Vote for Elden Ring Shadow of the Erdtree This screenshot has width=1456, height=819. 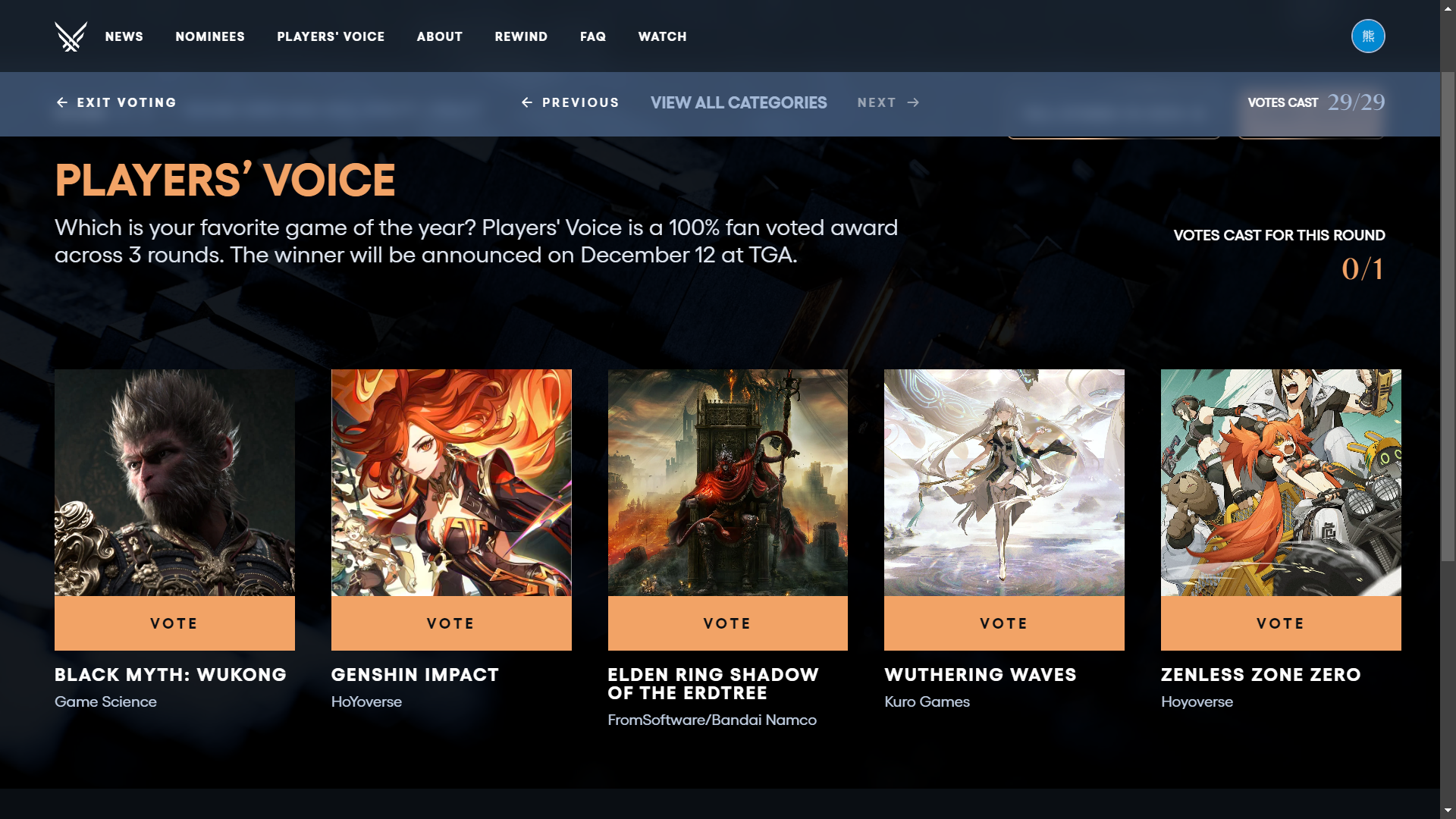click(727, 623)
